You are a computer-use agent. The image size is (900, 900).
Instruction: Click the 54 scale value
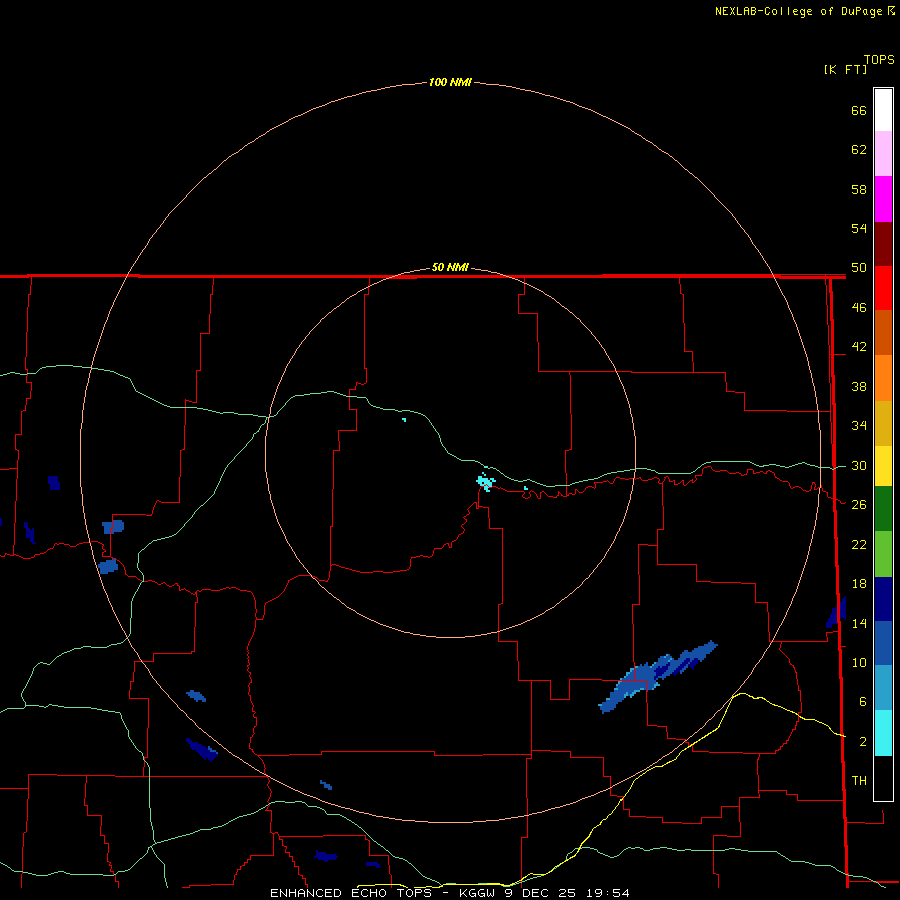point(859,228)
